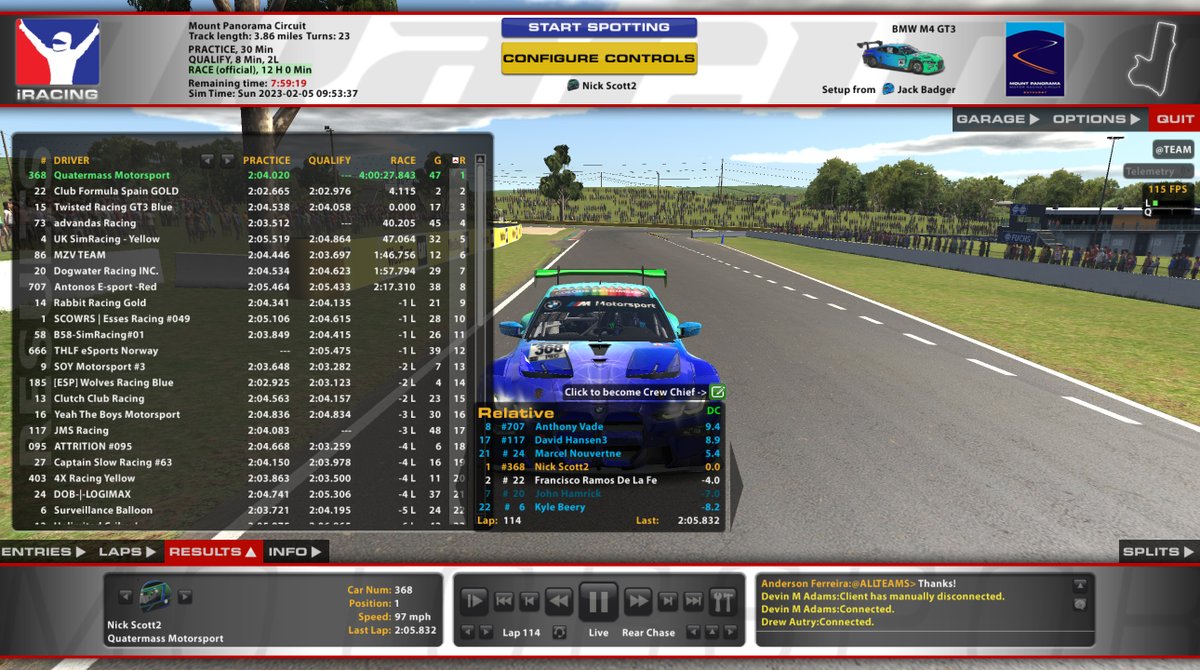This screenshot has height=670, width=1200.
Task: Switch playback to Live mode
Action: point(599,633)
